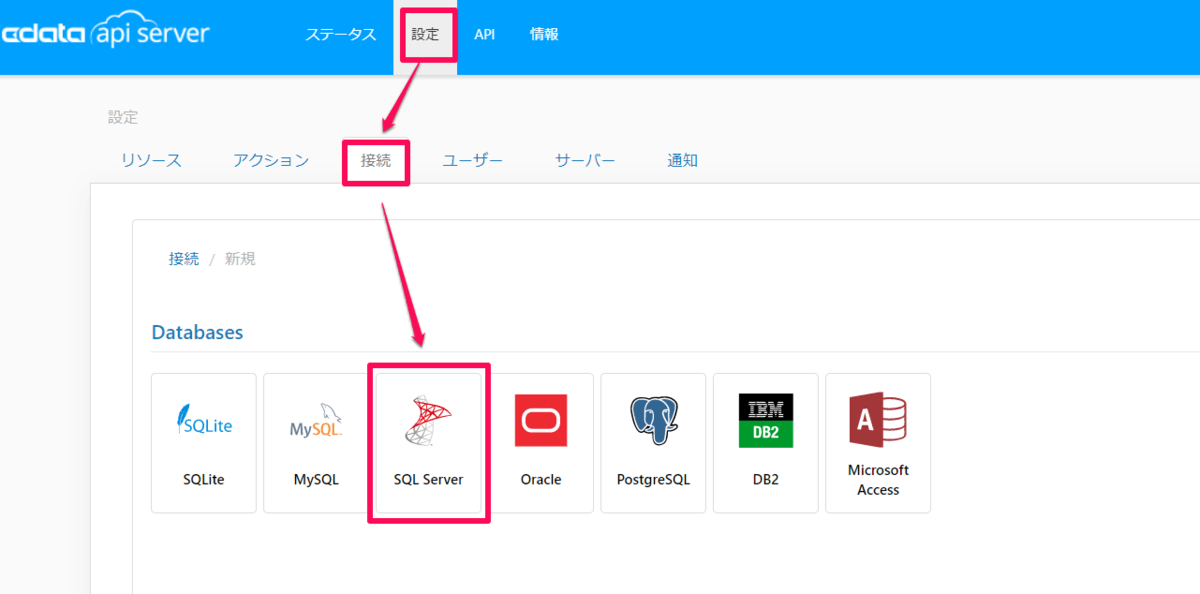Choose the SQL Server connection icon
Screen dimensions: 1200x594
coord(428,420)
